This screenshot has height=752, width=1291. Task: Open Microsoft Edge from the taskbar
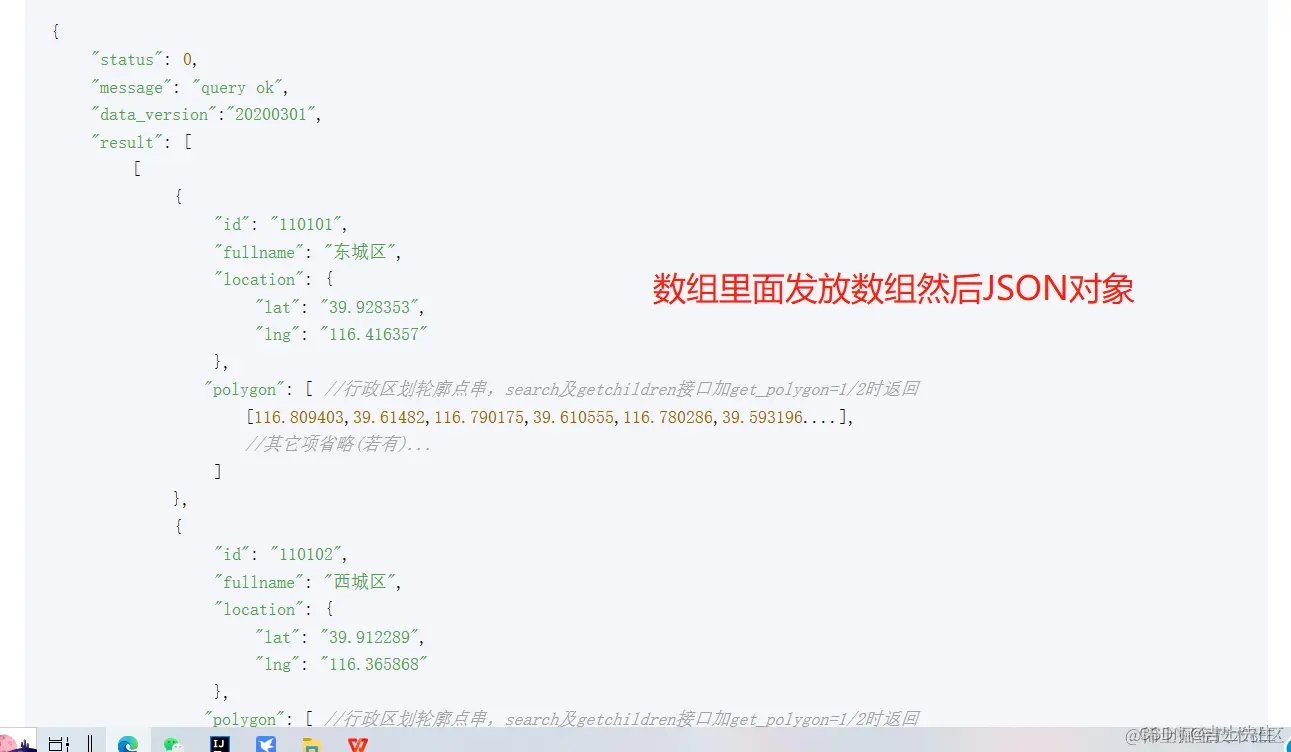[x=127, y=743]
